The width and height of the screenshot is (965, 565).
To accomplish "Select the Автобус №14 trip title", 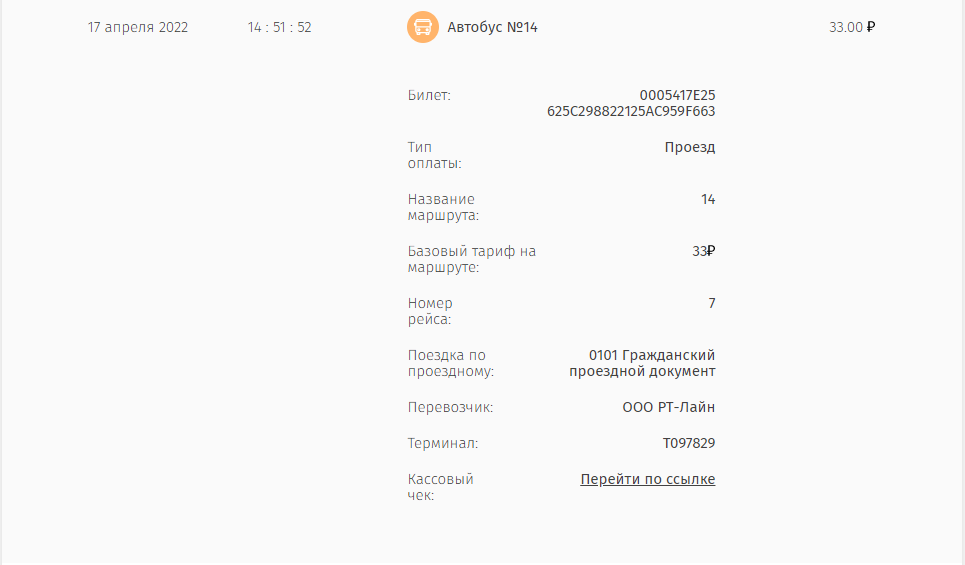I will 492,27.
